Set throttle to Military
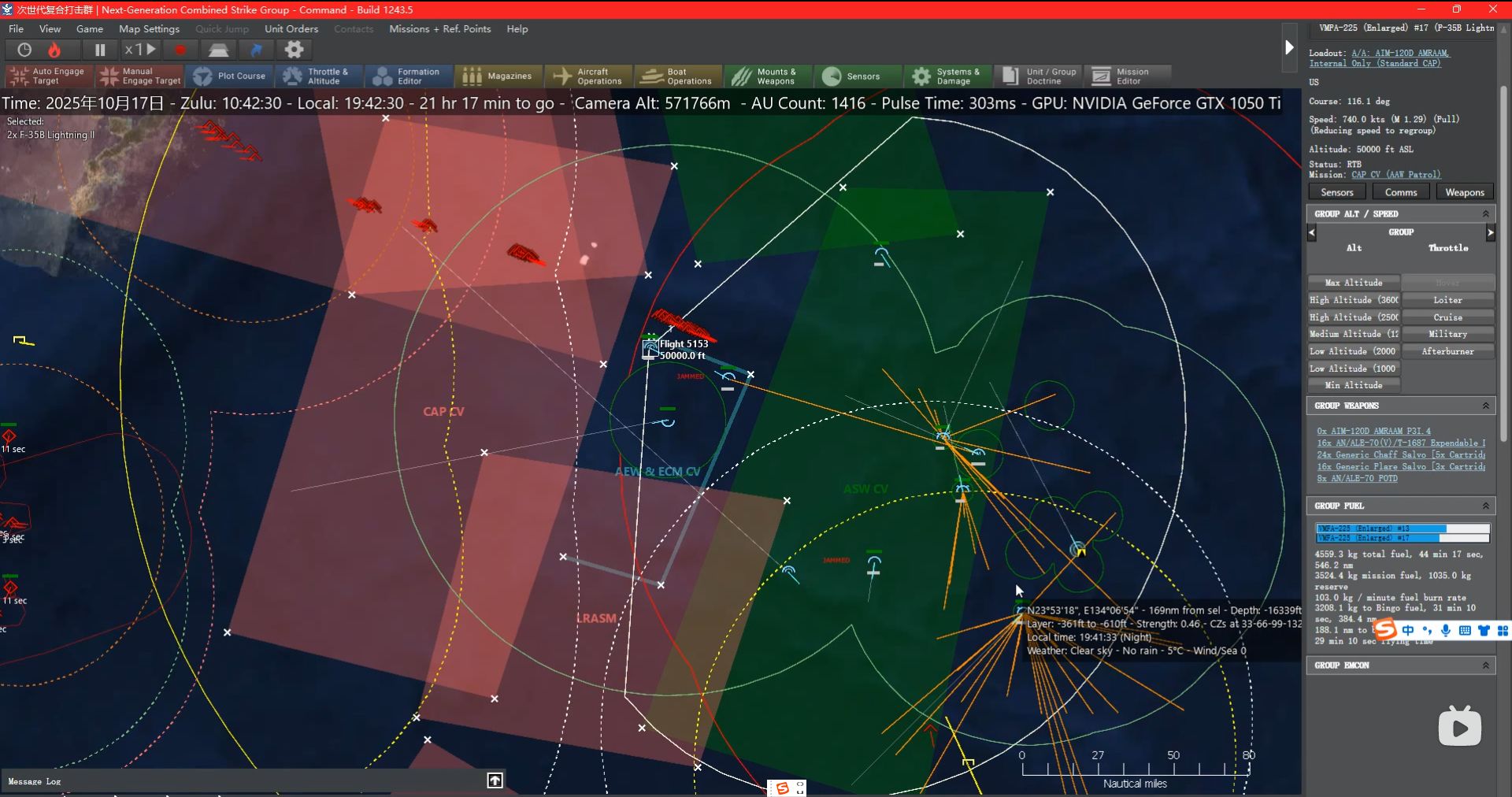Screen dimensions: 1512x797 pyautogui.click(x=1447, y=334)
